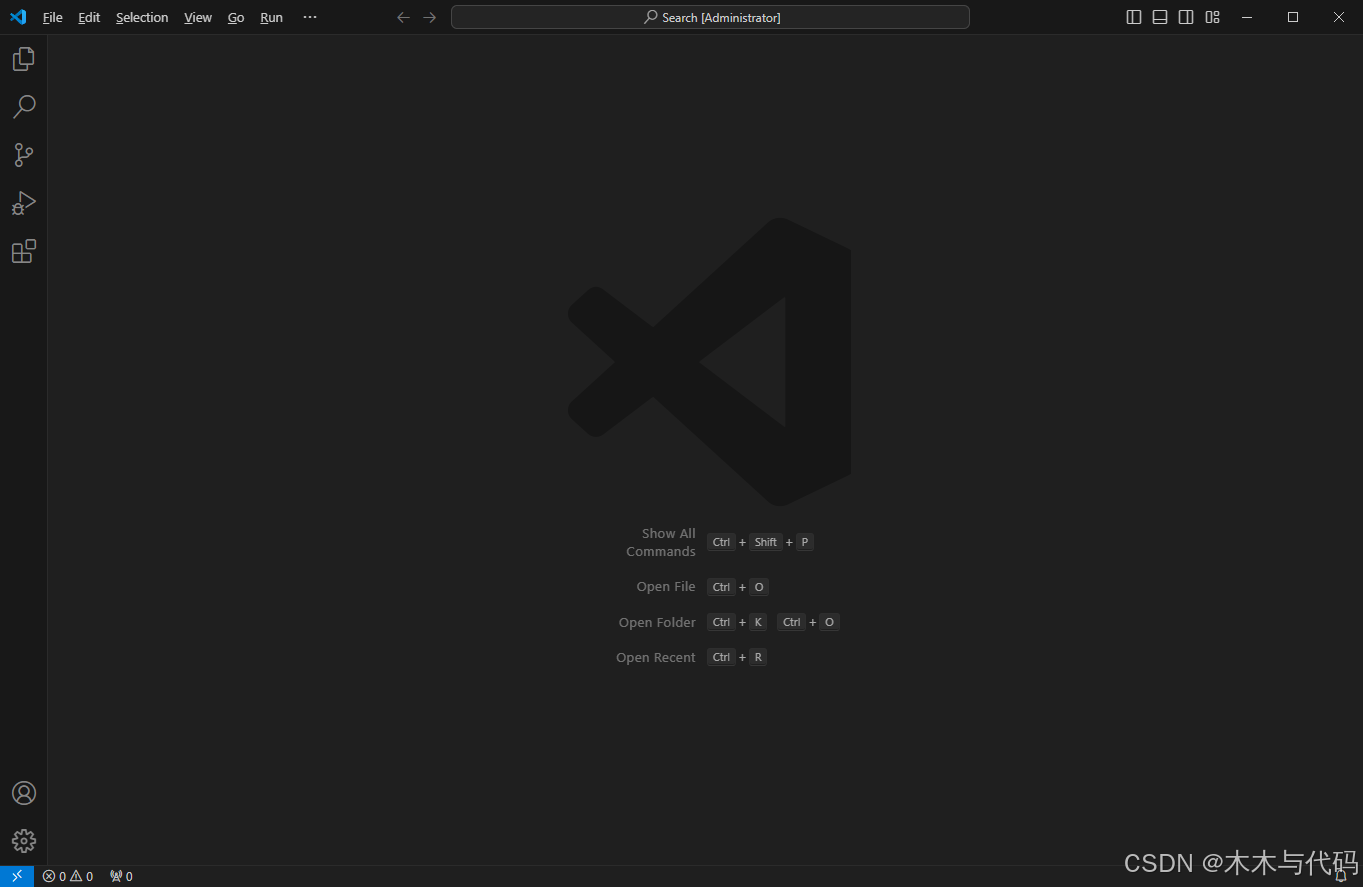Screen dimensions: 1363x887
Task: Minimize the VS Code window
Action: tap(1247, 17)
